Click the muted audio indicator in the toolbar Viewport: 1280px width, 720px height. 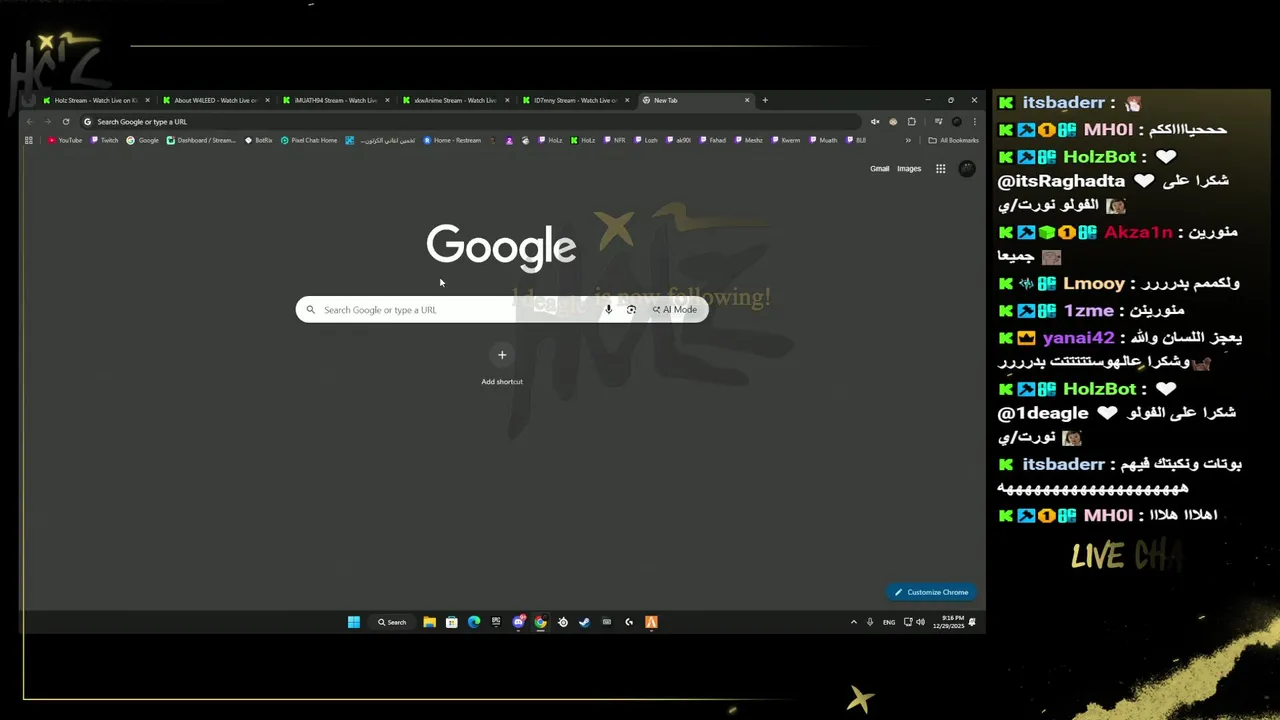coord(875,122)
